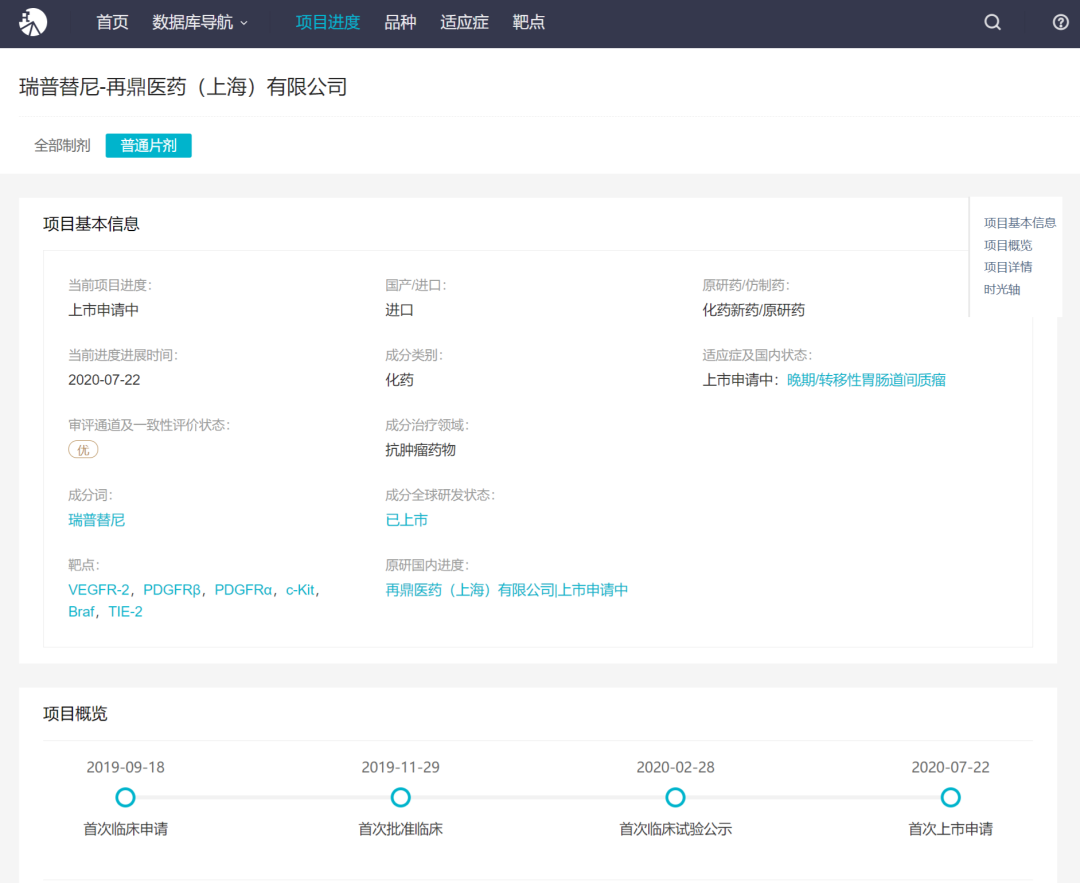Open 再鼎医药（上海）有限公司|上市申请中 link
This screenshot has height=883, width=1080.
point(506,590)
